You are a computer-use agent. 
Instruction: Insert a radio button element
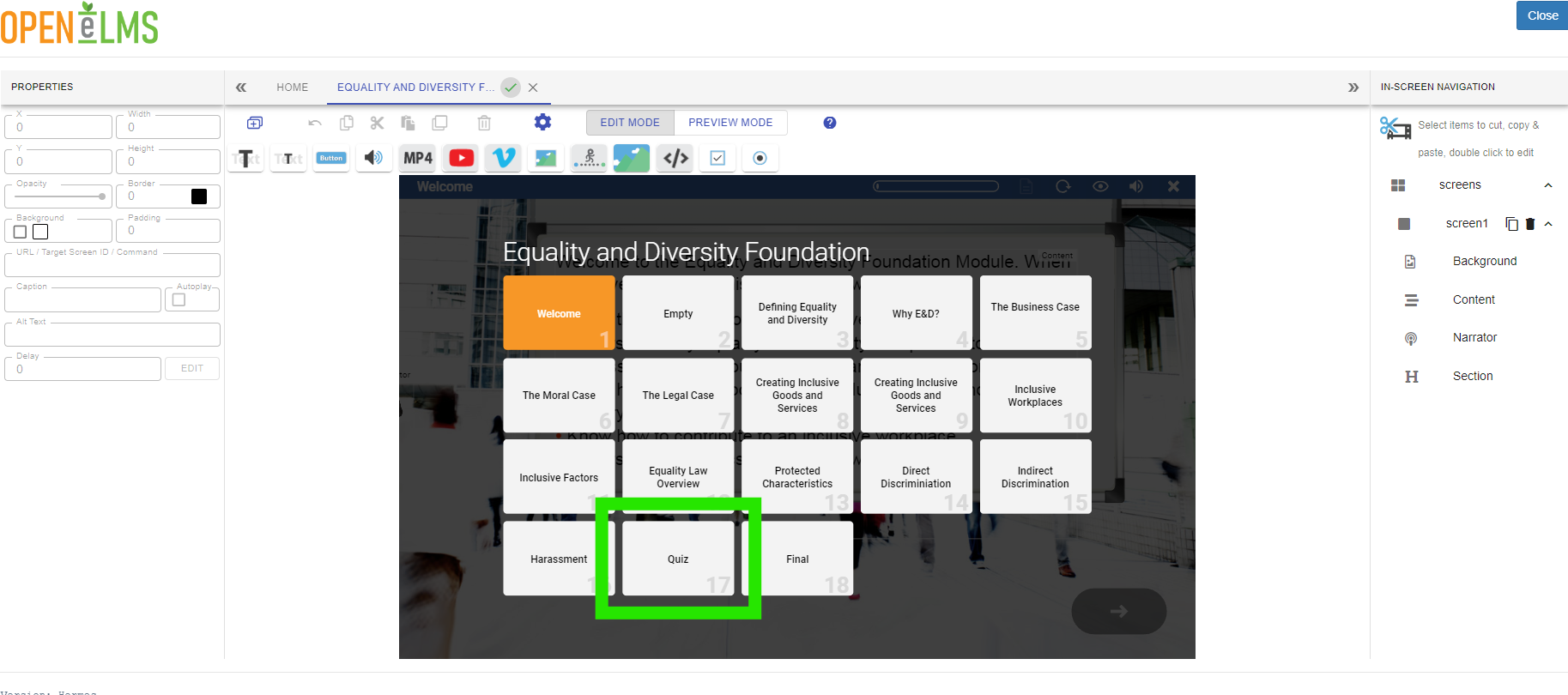760,158
